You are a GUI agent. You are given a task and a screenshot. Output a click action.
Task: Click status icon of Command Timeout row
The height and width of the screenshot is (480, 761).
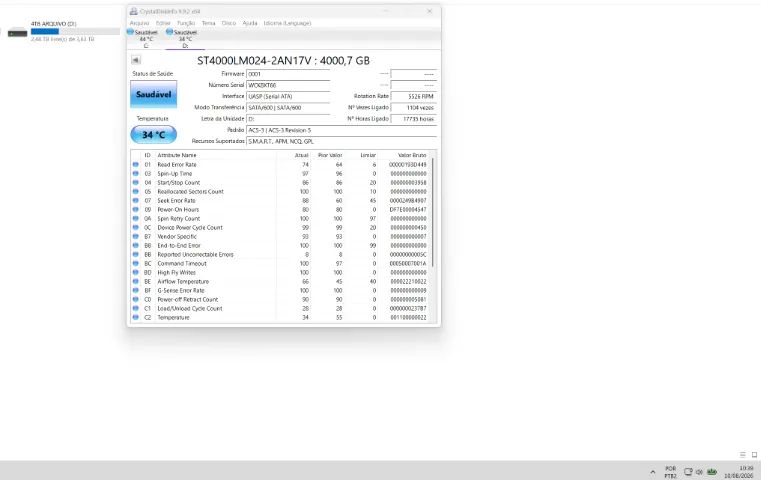pos(135,263)
